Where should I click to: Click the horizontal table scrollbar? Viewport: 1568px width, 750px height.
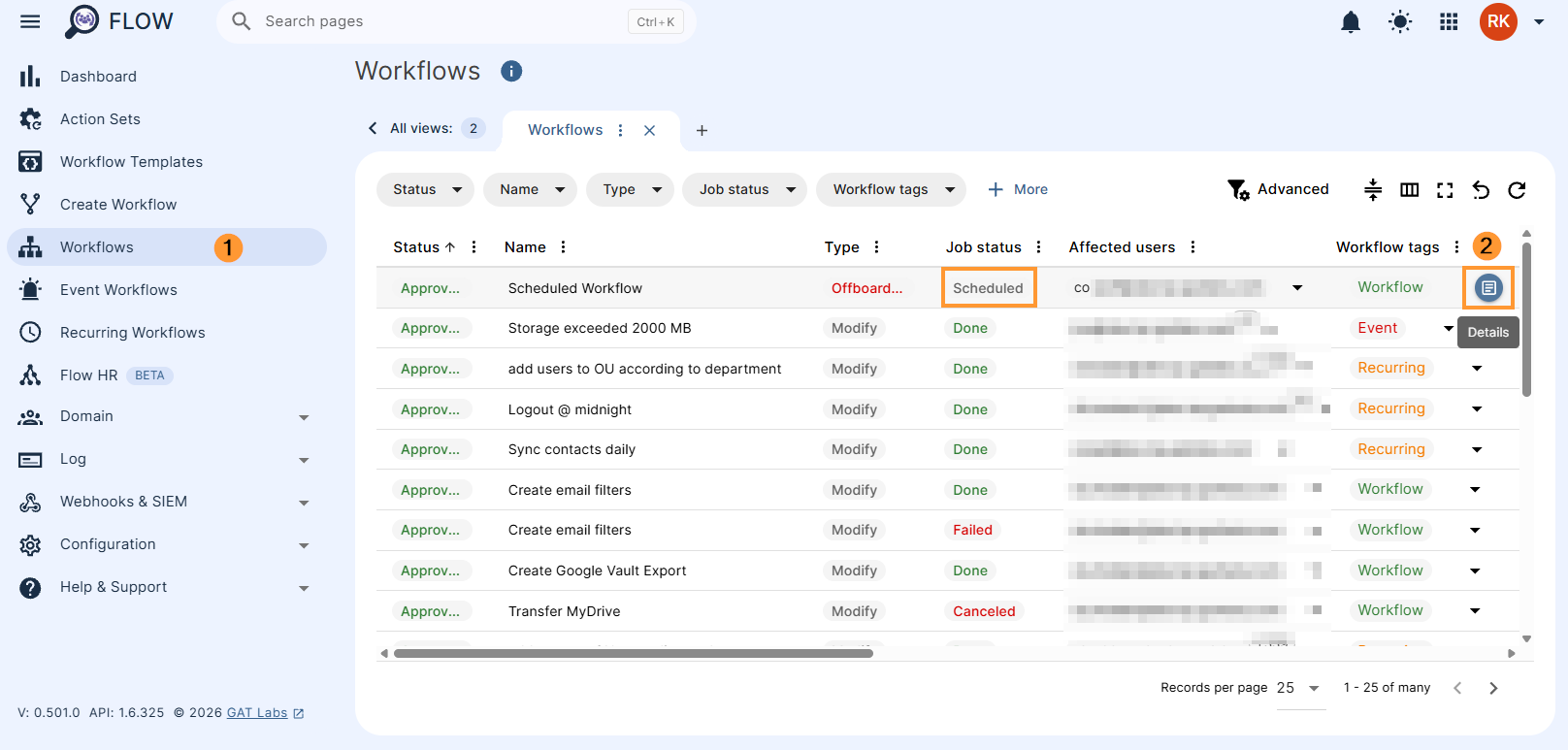(634, 653)
